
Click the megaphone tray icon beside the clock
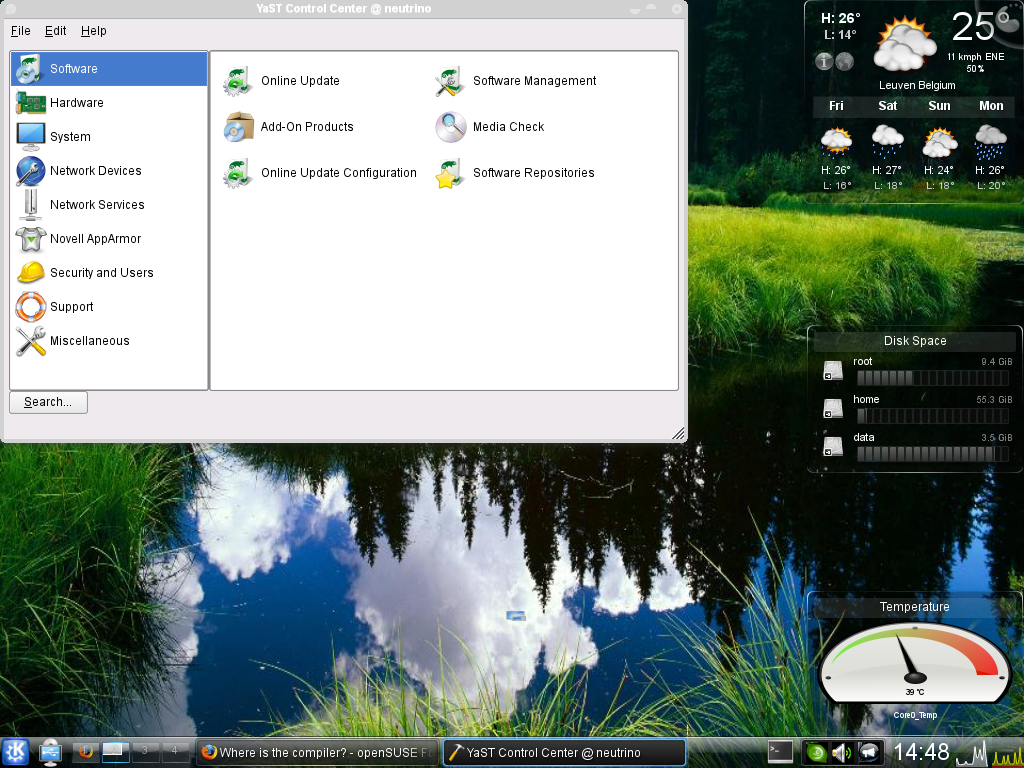[869, 752]
